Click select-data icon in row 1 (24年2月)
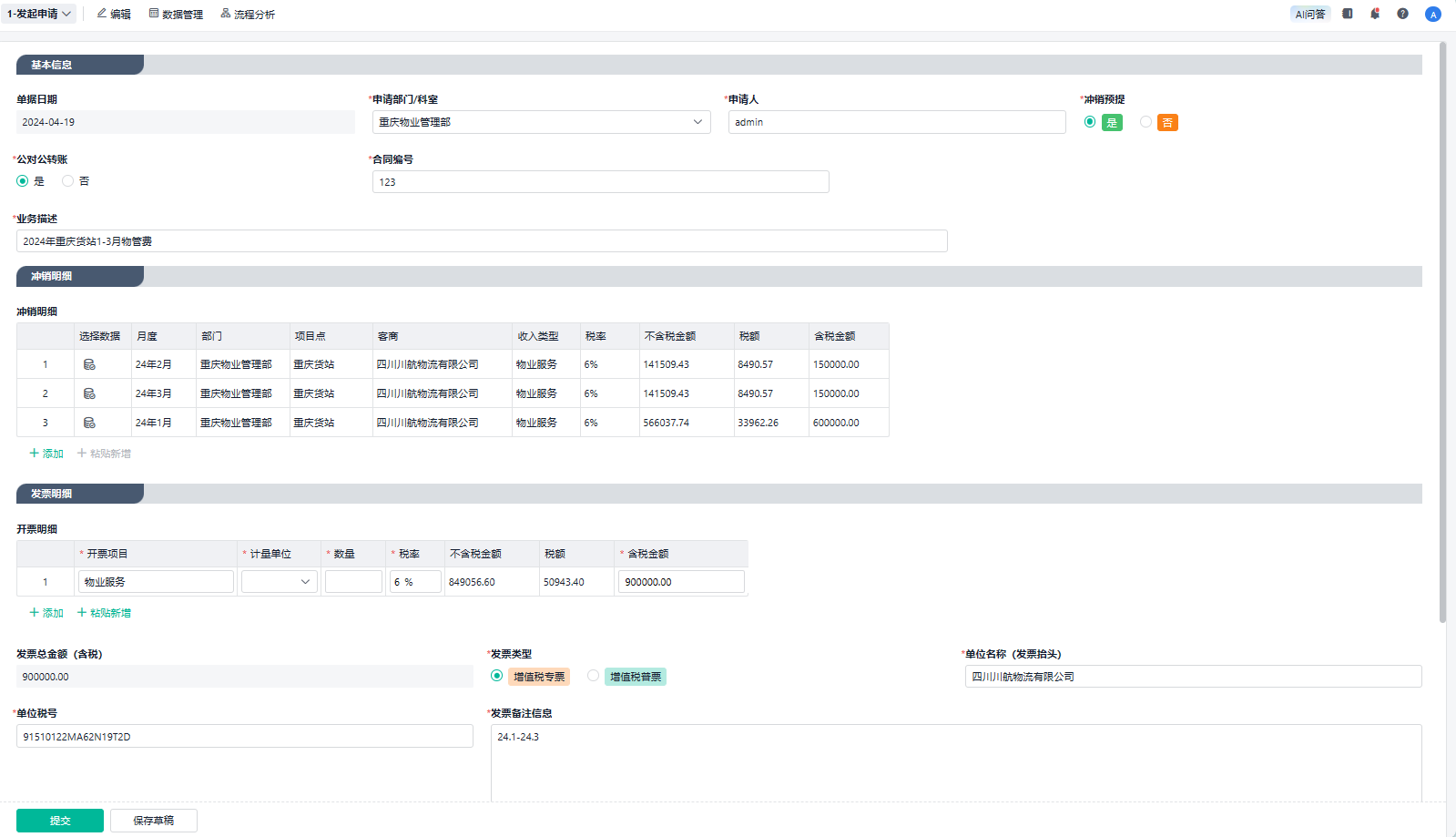This screenshot has width=1456, height=837. pyautogui.click(x=89, y=364)
